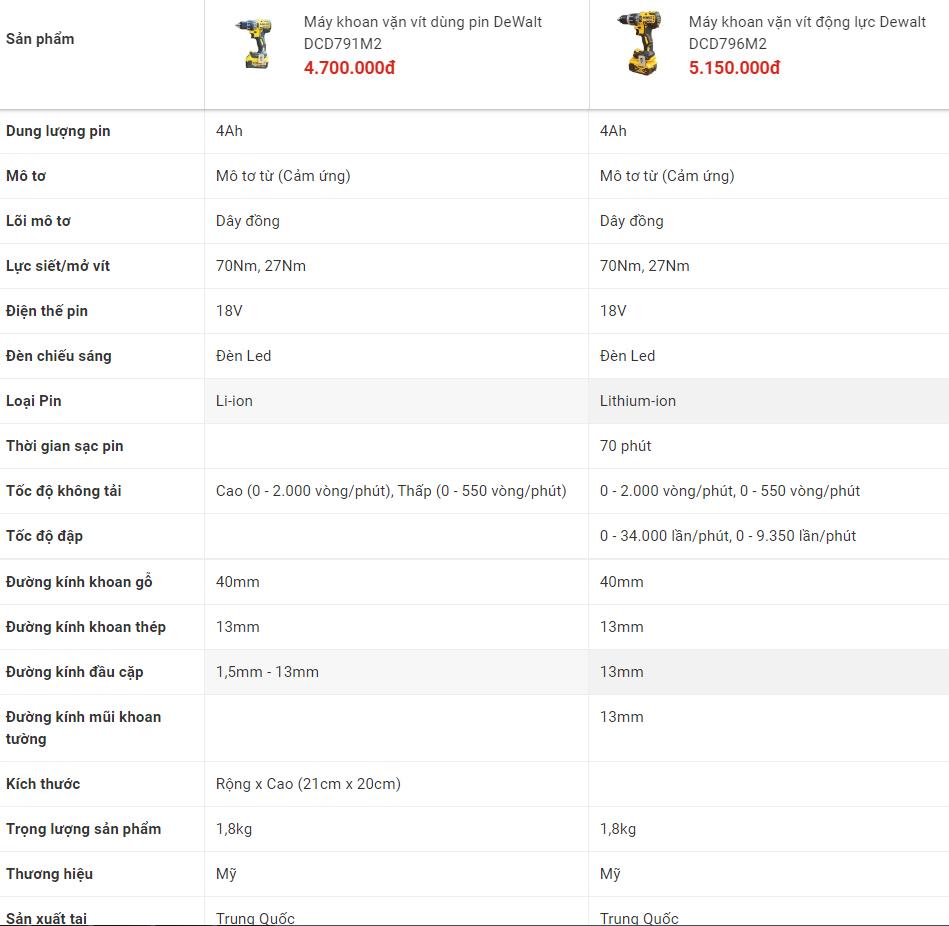Open the DeWalt DCD791M2 product image
Image resolution: width=949 pixels, height=926 pixels.
coord(254,44)
